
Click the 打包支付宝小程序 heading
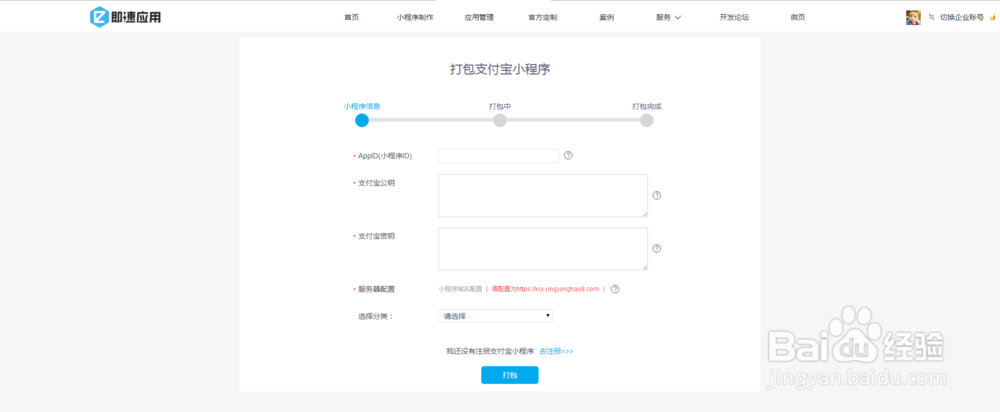coord(500,70)
